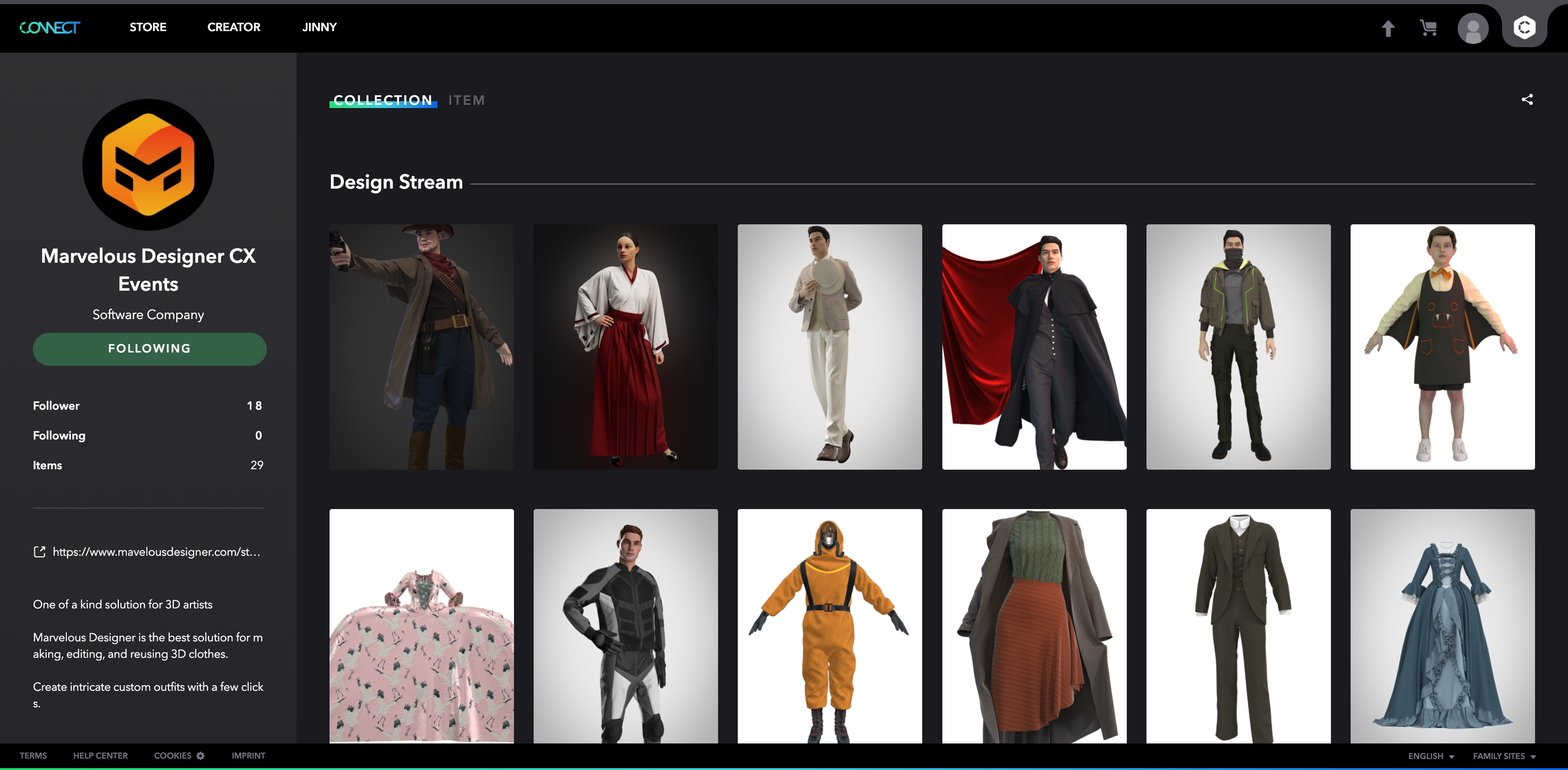
Task: Open cookie settings gear in footer
Action: pyautogui.click(x=201, y=755)
